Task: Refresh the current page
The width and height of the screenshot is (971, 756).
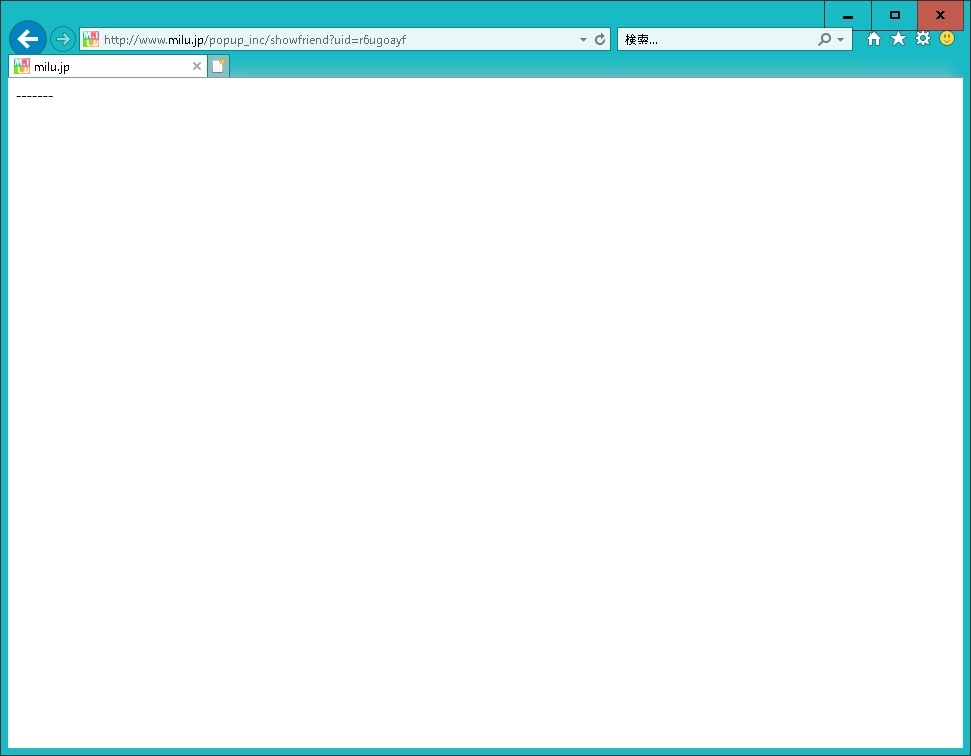Action: tap(600, 40)
